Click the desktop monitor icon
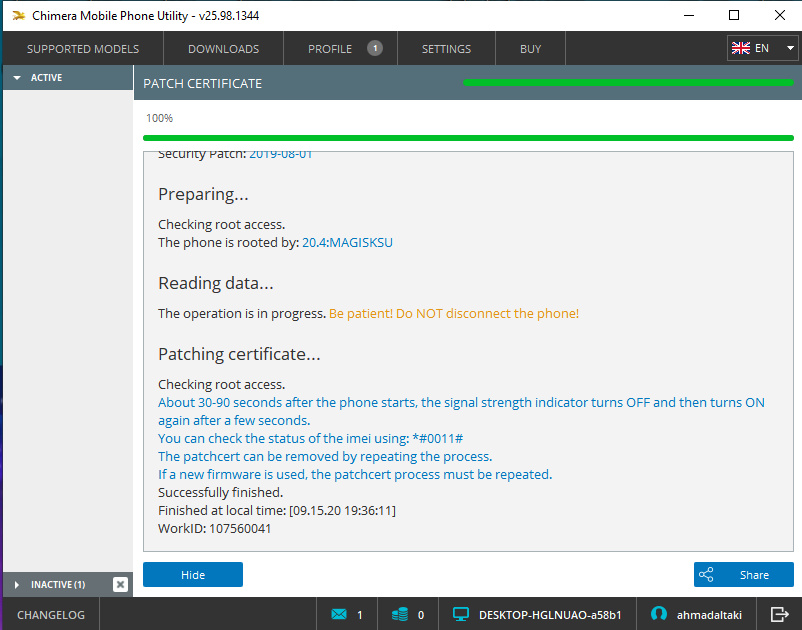This screenshot has height=630, width=802. [x=461, y=614]
